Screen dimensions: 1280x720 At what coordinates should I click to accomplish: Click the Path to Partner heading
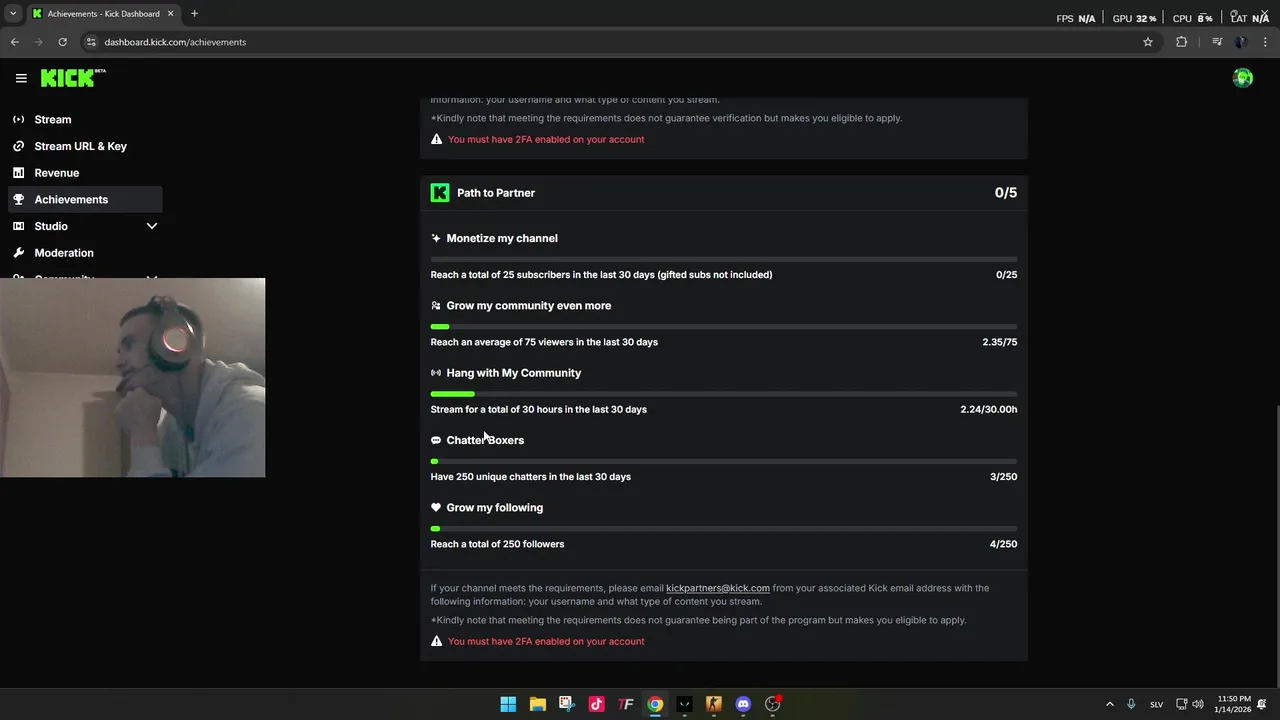click(496, 193)
